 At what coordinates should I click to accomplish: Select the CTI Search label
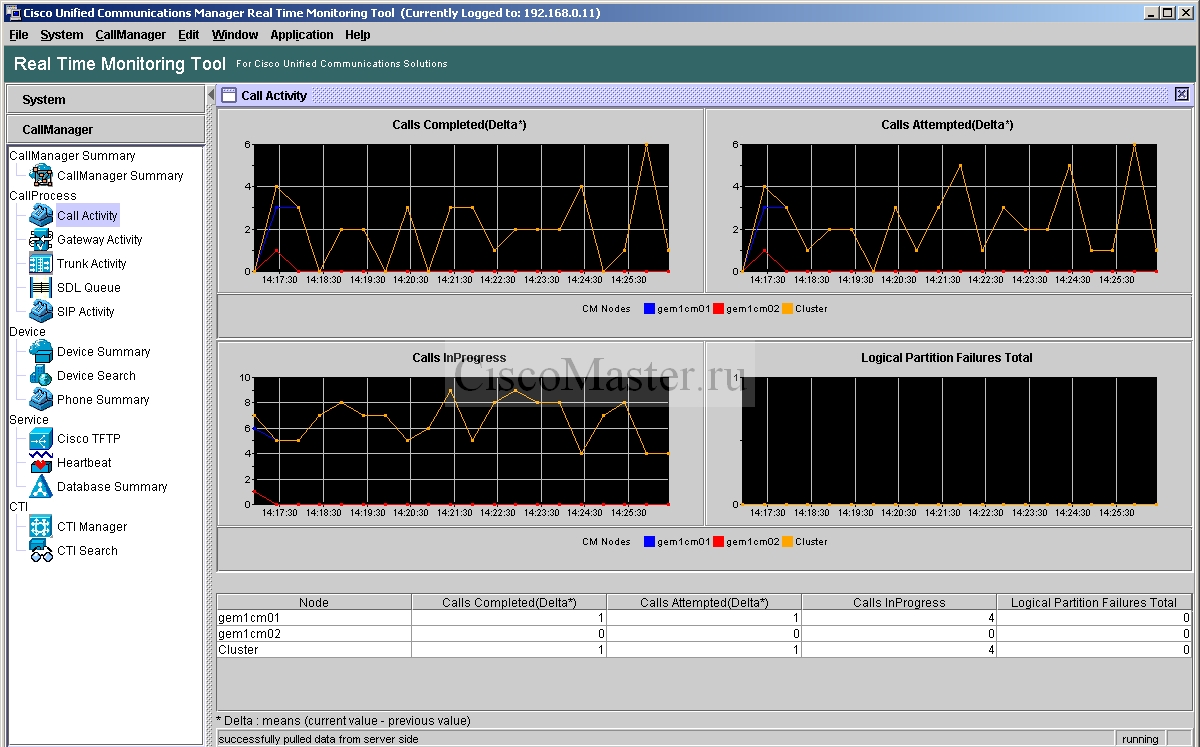(x=87, y=551)
